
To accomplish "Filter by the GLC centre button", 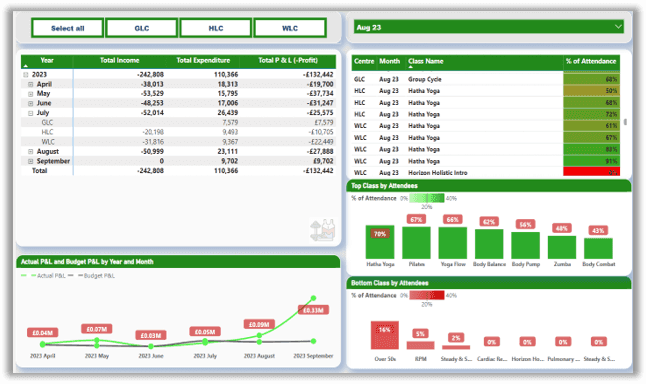I will pos(142,28).
